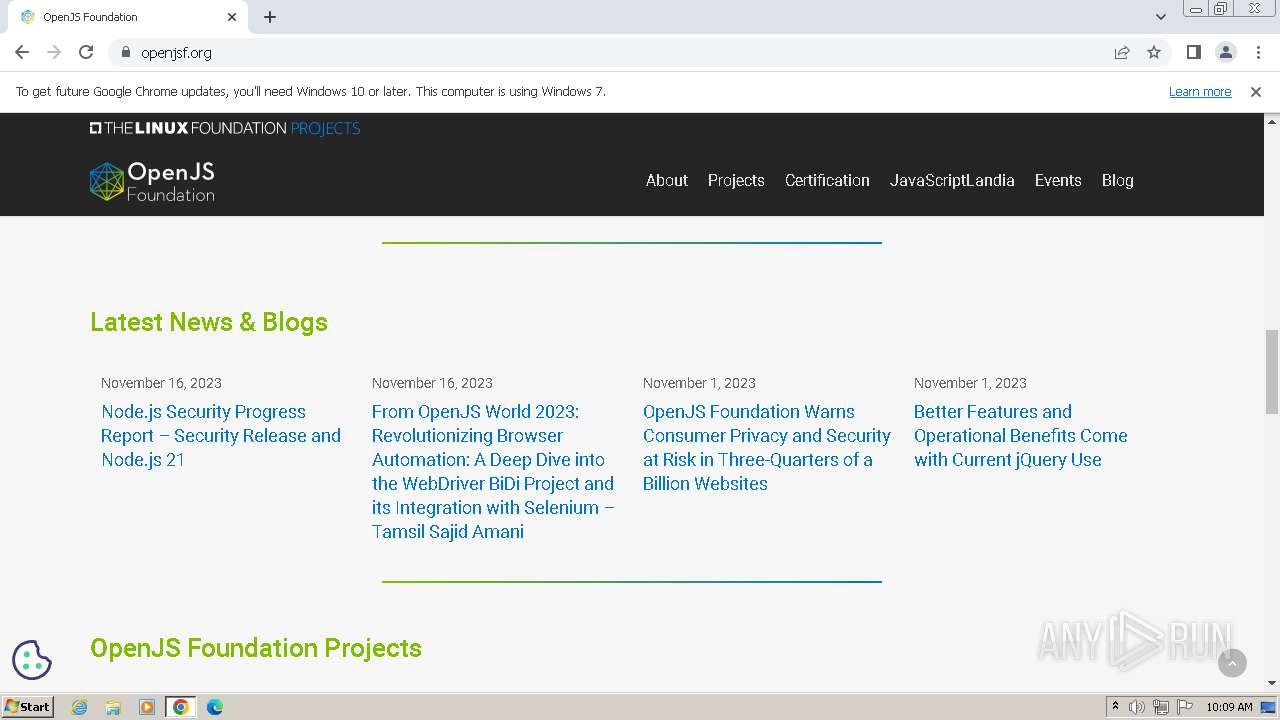The height and width of the screenshot is (720, 1280).
Task: Open the Chrome three-dot menu
Action: (1258, 52)
